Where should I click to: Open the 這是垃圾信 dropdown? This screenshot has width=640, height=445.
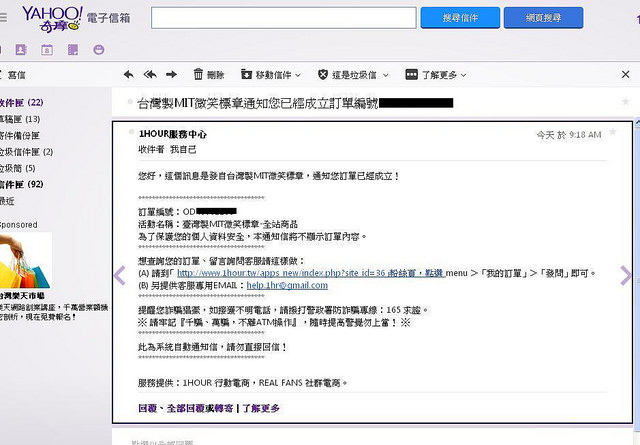coord(353,75)
